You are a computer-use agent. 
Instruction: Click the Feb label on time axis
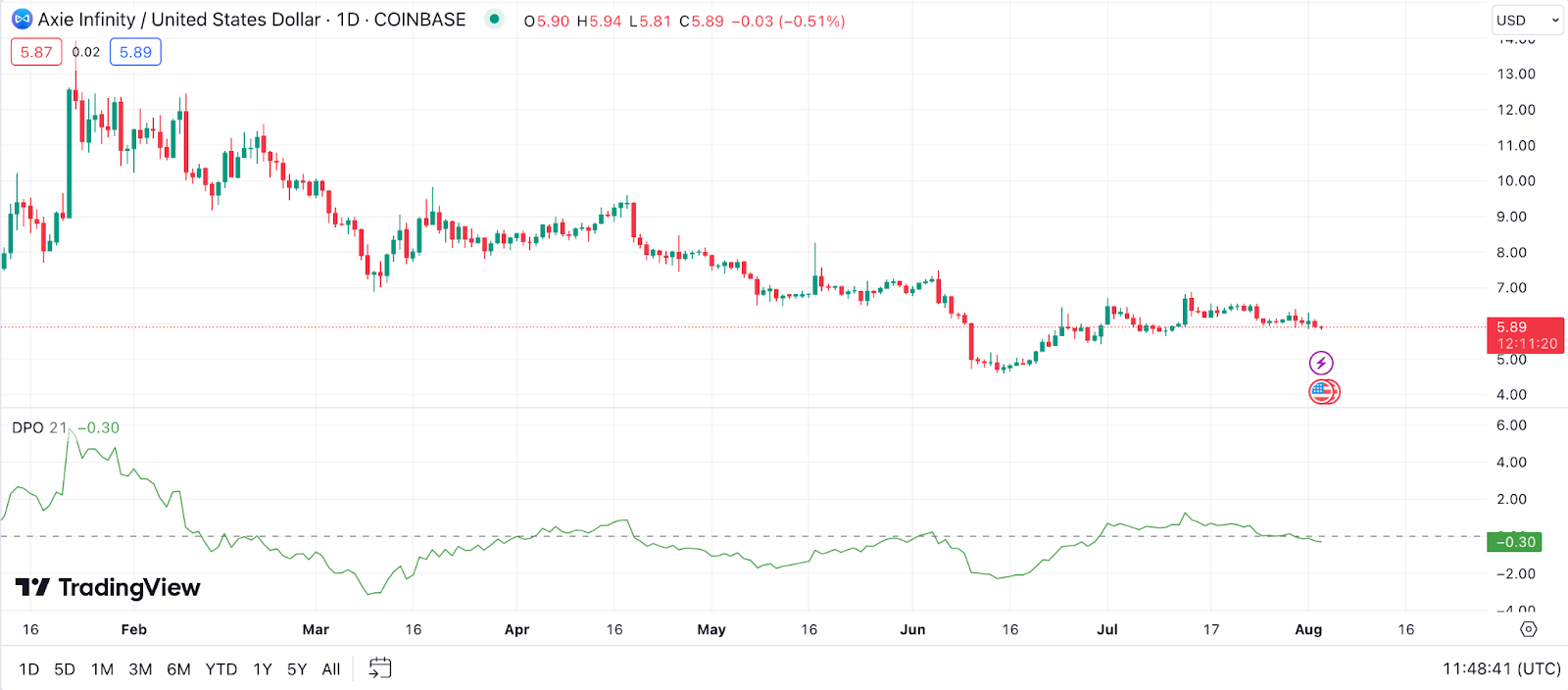tap(133, 629)
